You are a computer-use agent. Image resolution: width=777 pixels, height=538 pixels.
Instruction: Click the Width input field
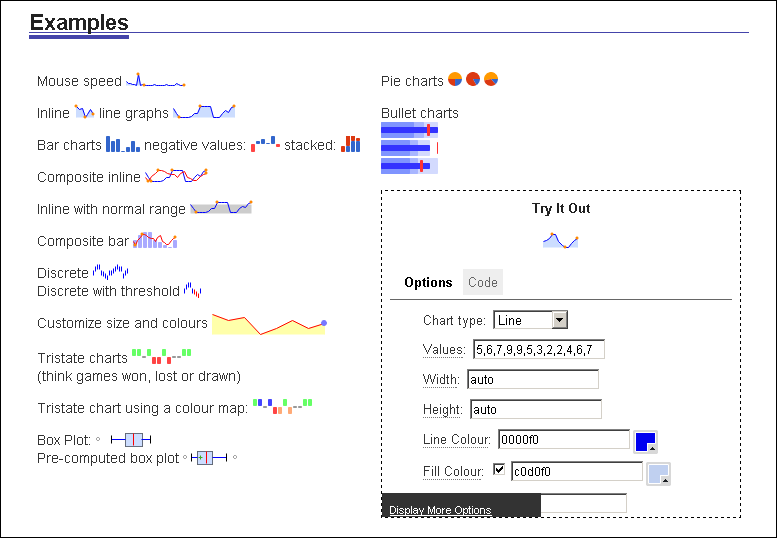(x=533, y=379)
